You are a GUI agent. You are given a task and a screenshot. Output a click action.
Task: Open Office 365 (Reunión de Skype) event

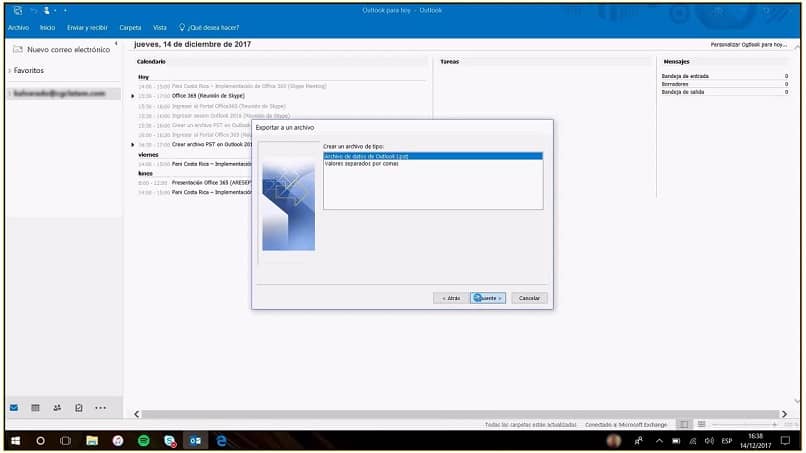208,96
